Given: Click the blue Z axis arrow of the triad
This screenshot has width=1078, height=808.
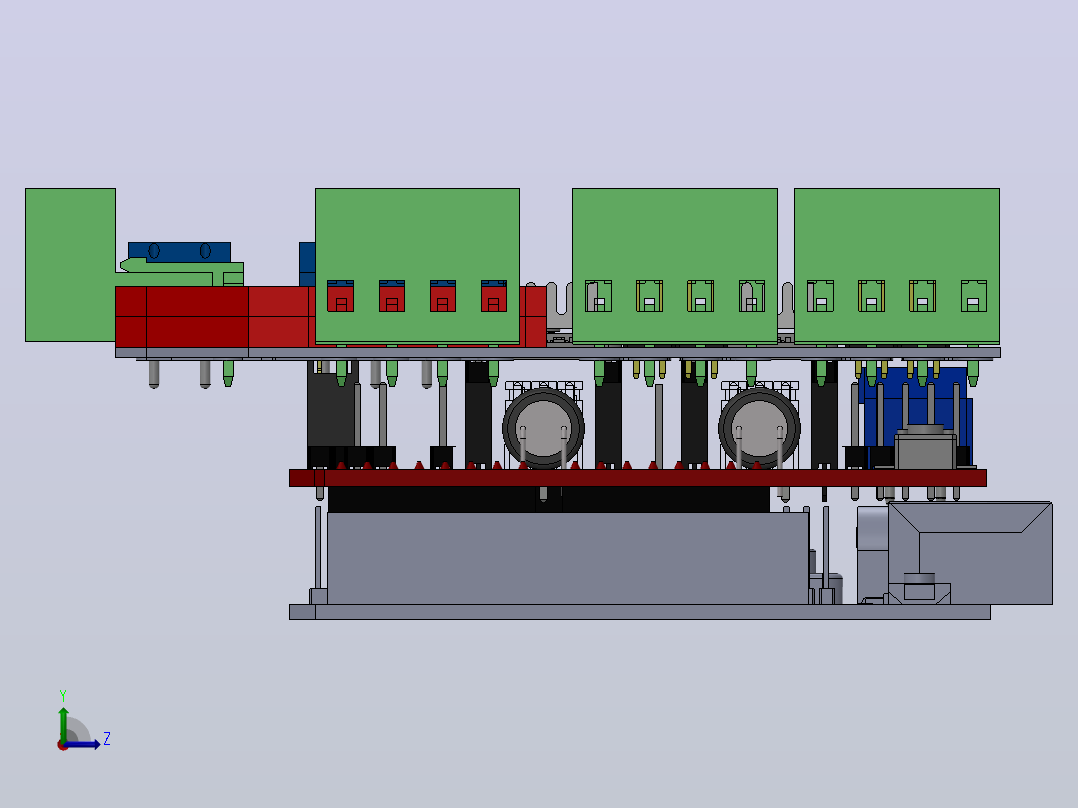Looking at the screenshot, I should (82, 744).
